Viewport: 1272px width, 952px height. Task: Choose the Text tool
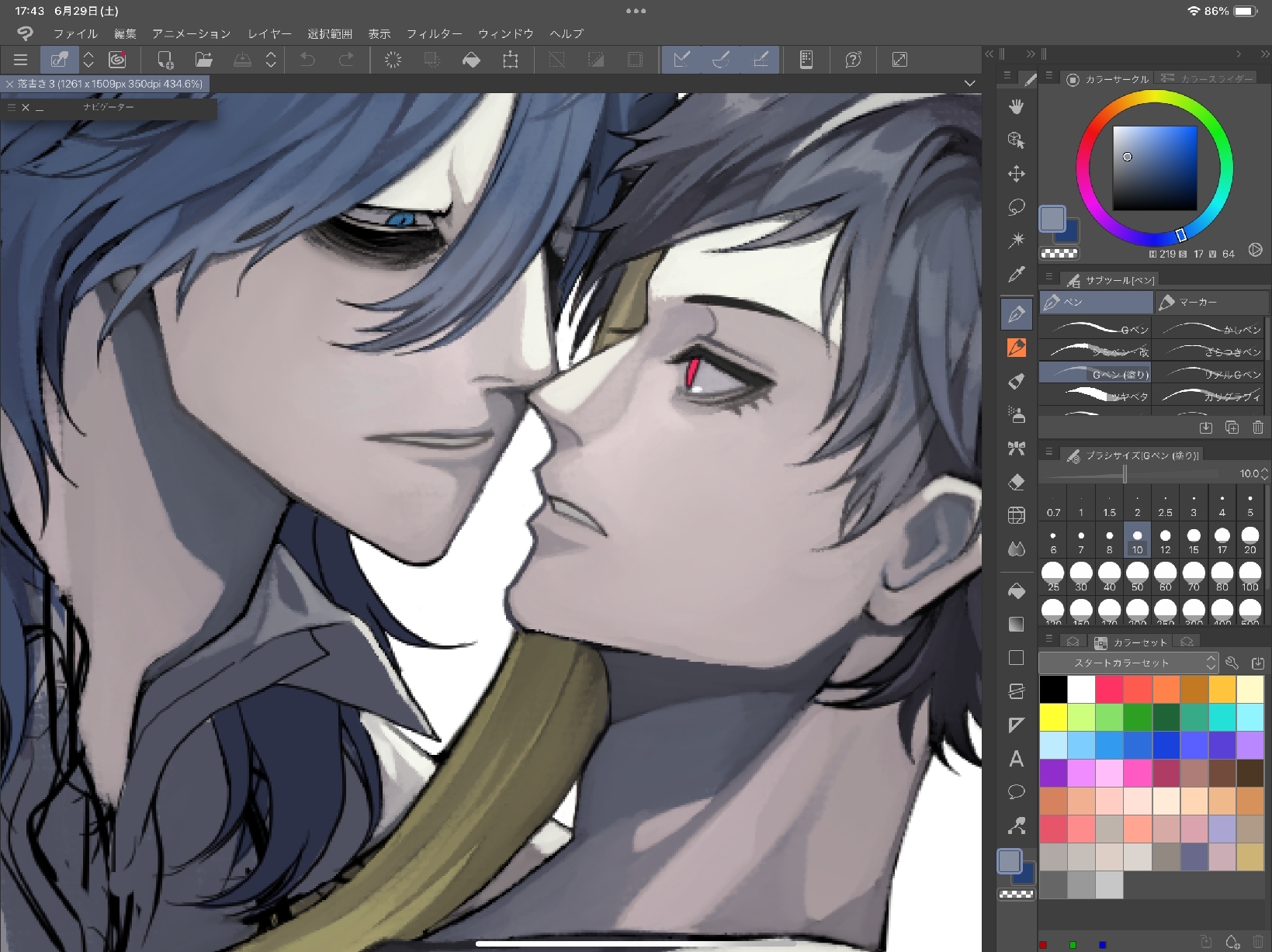(x=1016, y=759)
